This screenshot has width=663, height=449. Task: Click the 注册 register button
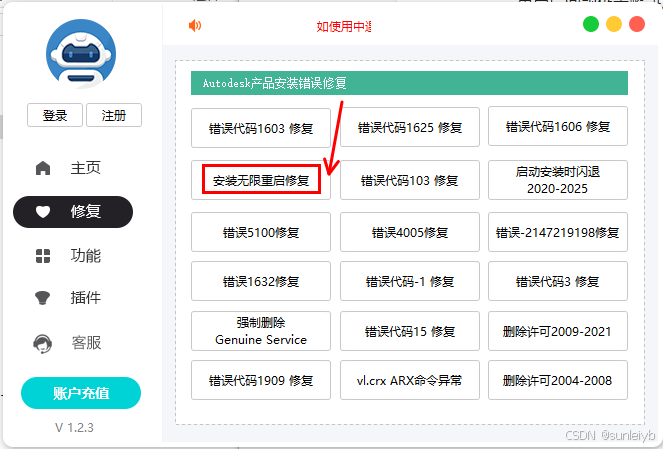click(x=114, y=115)
